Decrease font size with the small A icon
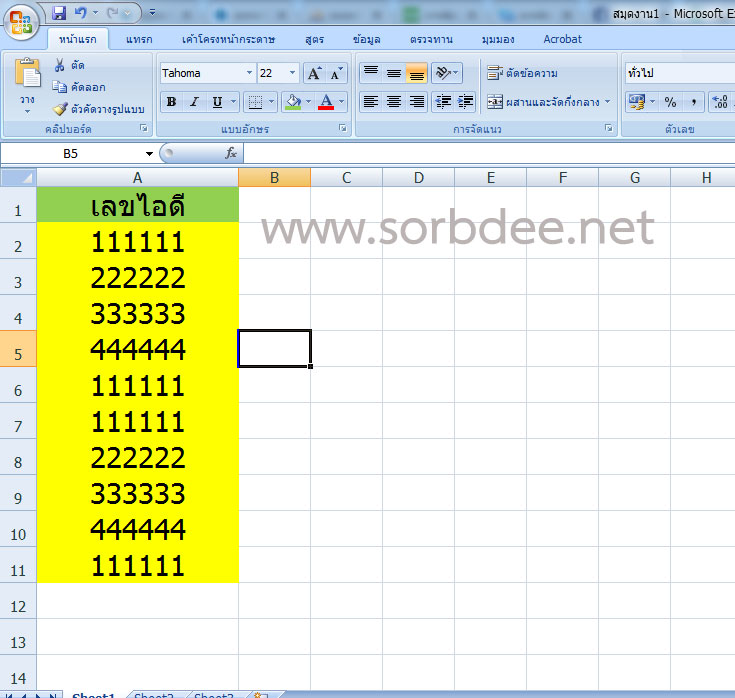 pos(337,74)
